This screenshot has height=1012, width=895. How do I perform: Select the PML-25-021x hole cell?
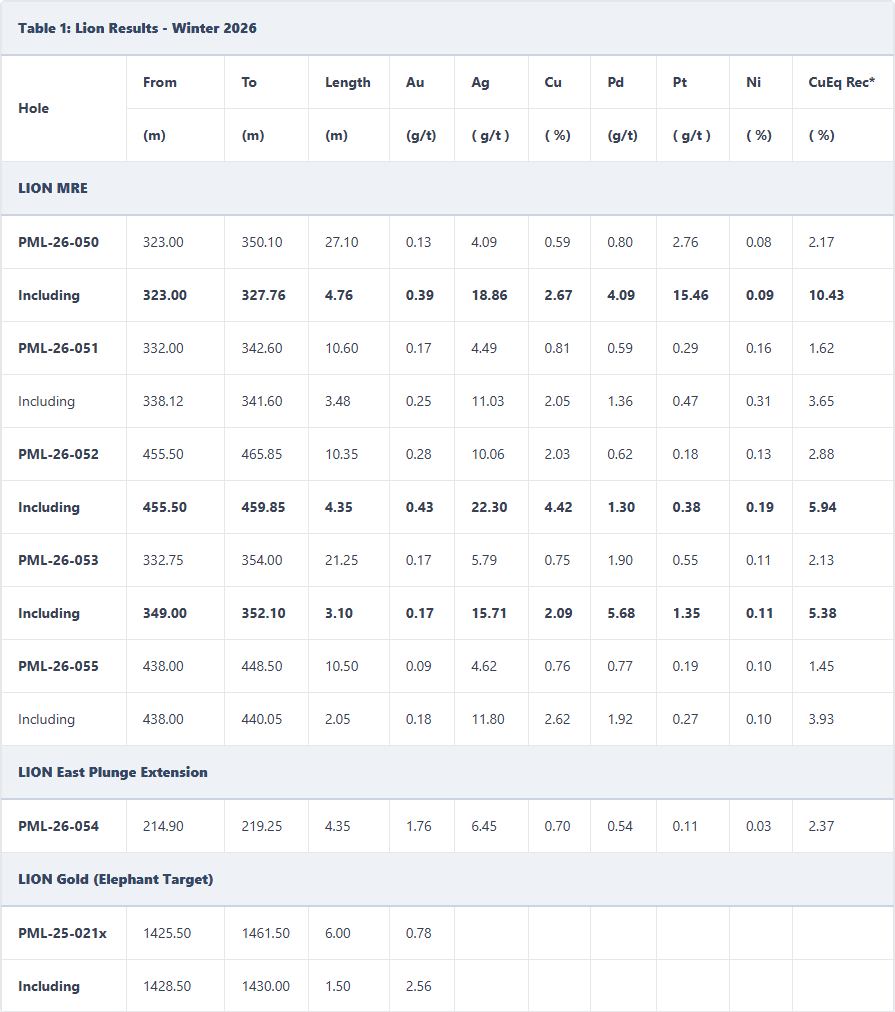click(x=62, y=933)
